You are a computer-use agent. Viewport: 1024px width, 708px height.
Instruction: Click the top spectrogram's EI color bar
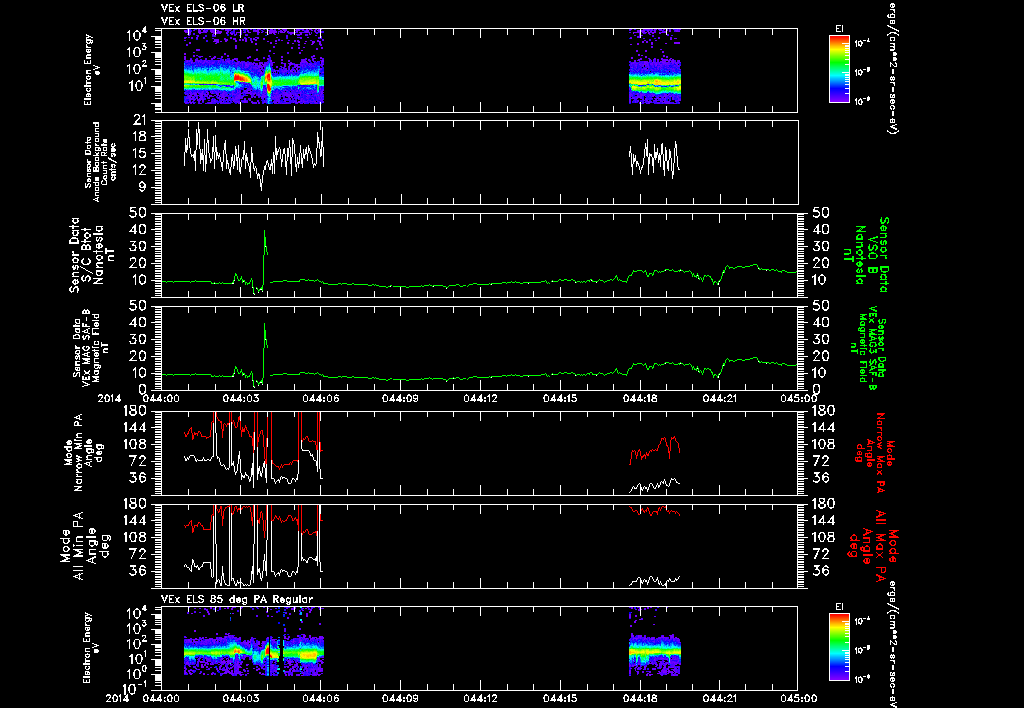839,69
